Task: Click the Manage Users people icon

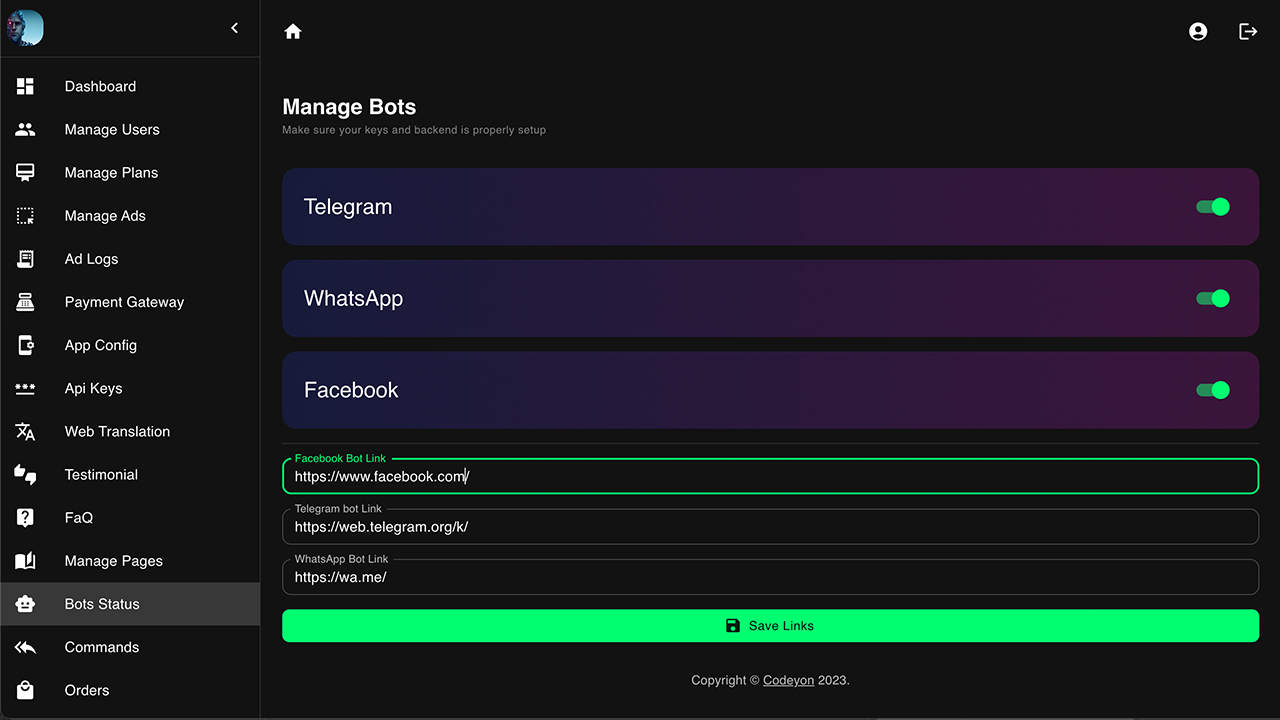Action: coord(25,129)
